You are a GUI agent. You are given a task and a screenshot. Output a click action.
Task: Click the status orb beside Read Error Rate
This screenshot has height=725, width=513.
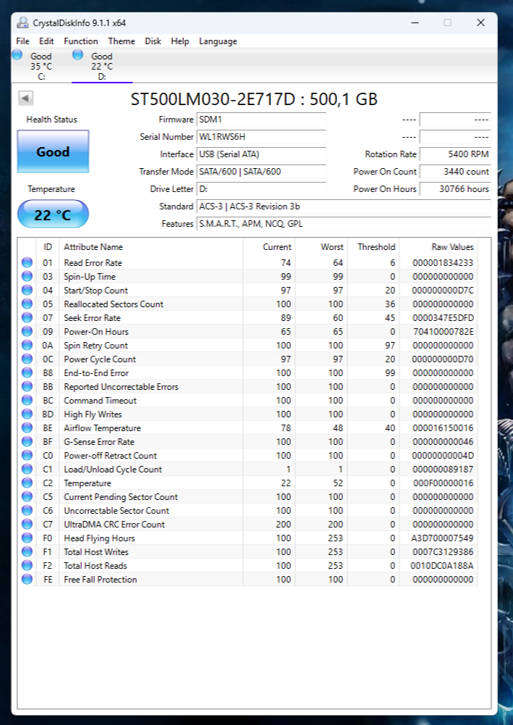(27, 263)
